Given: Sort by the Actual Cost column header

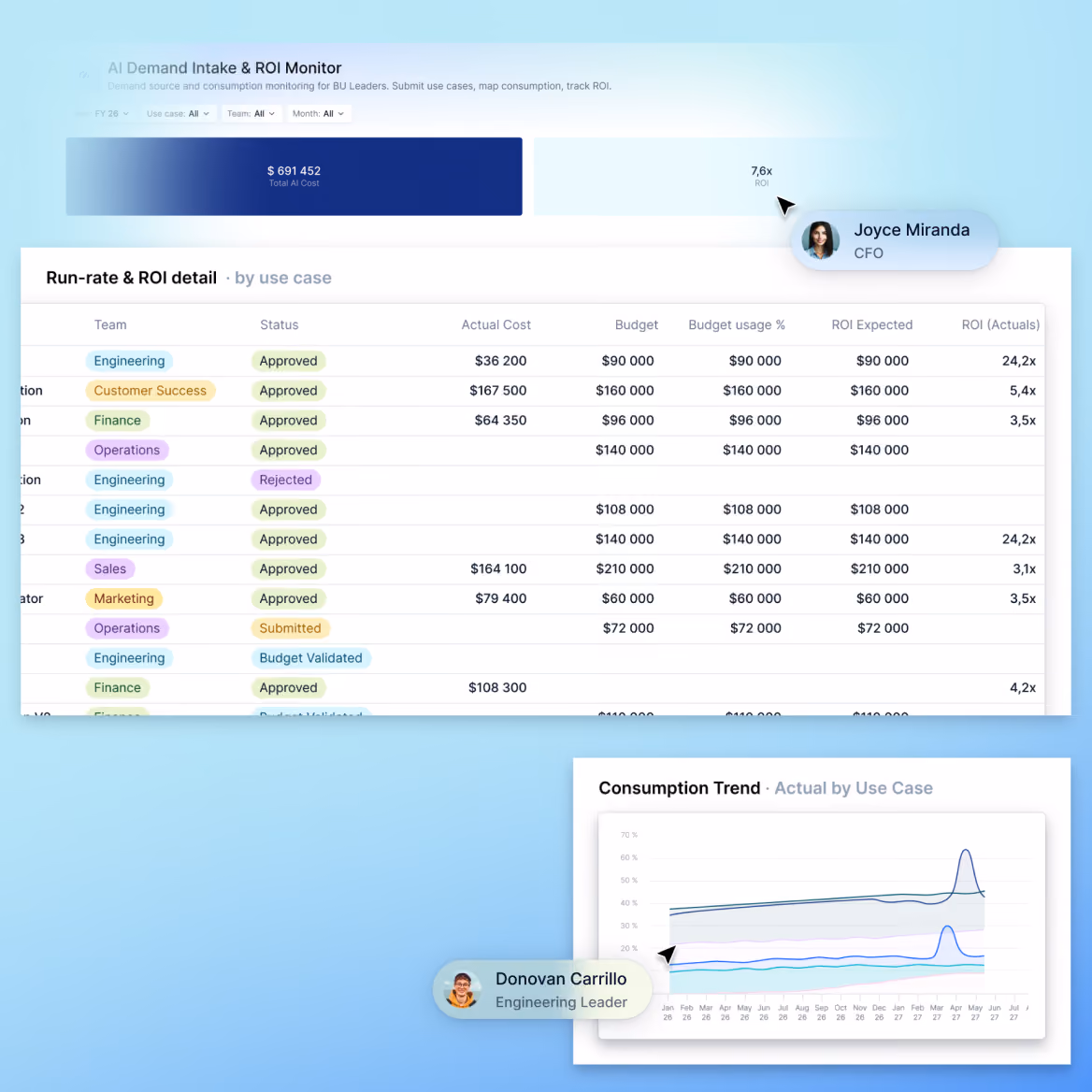Looking at the screenshot, I should coord(496,324).
